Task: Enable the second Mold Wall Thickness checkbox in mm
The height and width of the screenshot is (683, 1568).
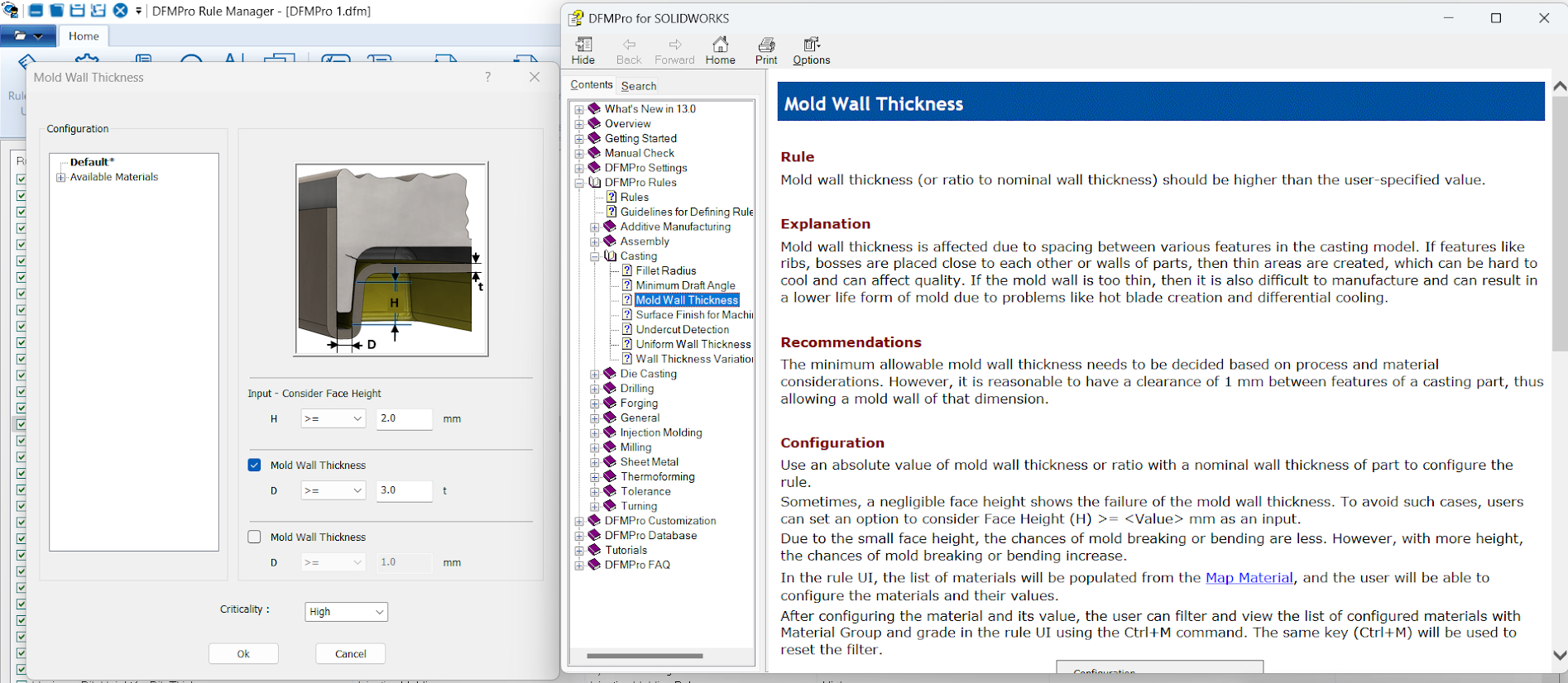Action: (x=255, y=537)
